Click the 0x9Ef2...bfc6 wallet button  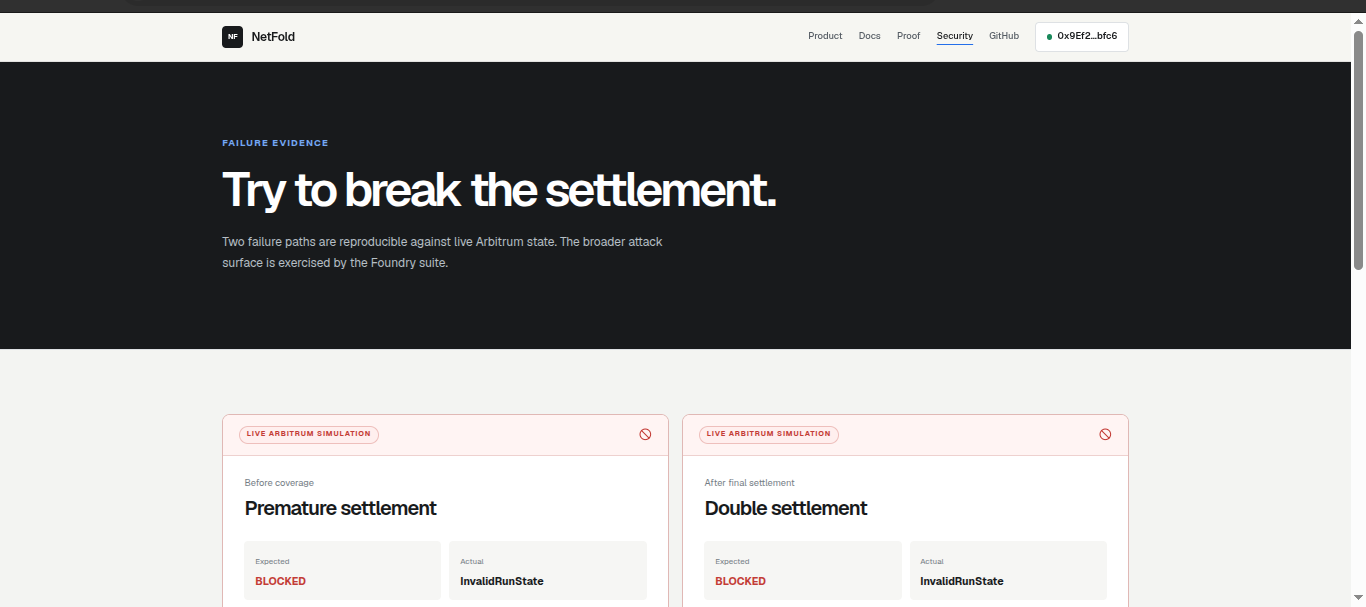tap(1082, 36)
